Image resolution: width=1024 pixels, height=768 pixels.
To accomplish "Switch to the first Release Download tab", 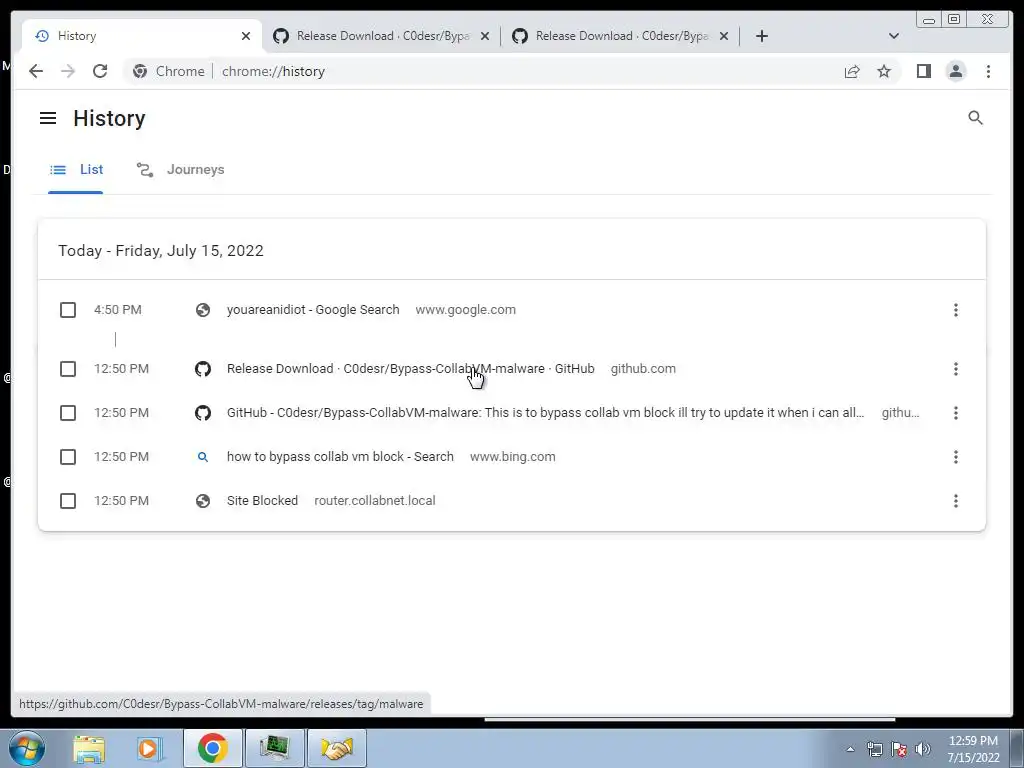I will pyautogui.click(x=381, y=36).
